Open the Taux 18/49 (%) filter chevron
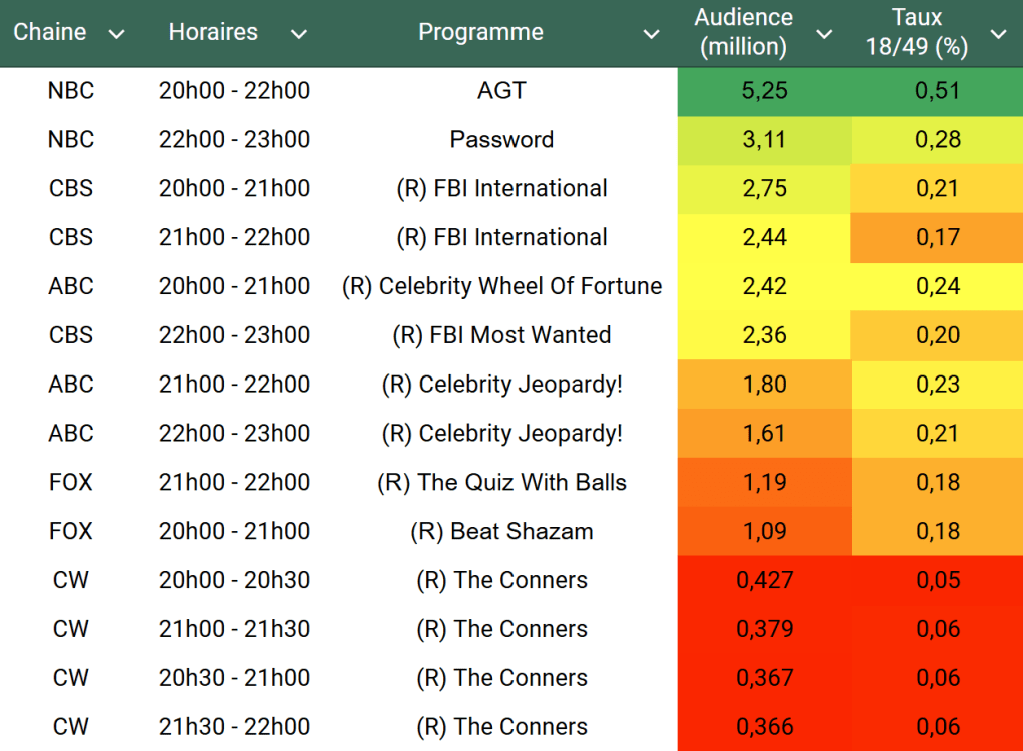 998,34
